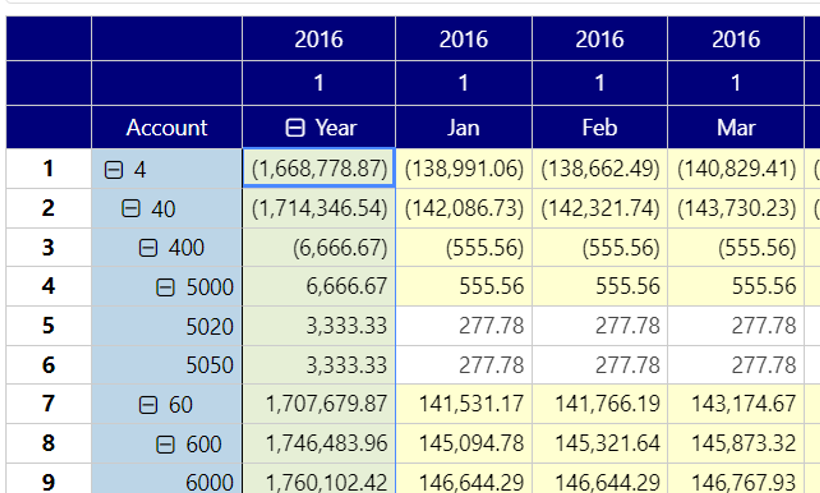Collapse account 60 node
Viewport: 820px width, 493px height.
pos(149,405)
